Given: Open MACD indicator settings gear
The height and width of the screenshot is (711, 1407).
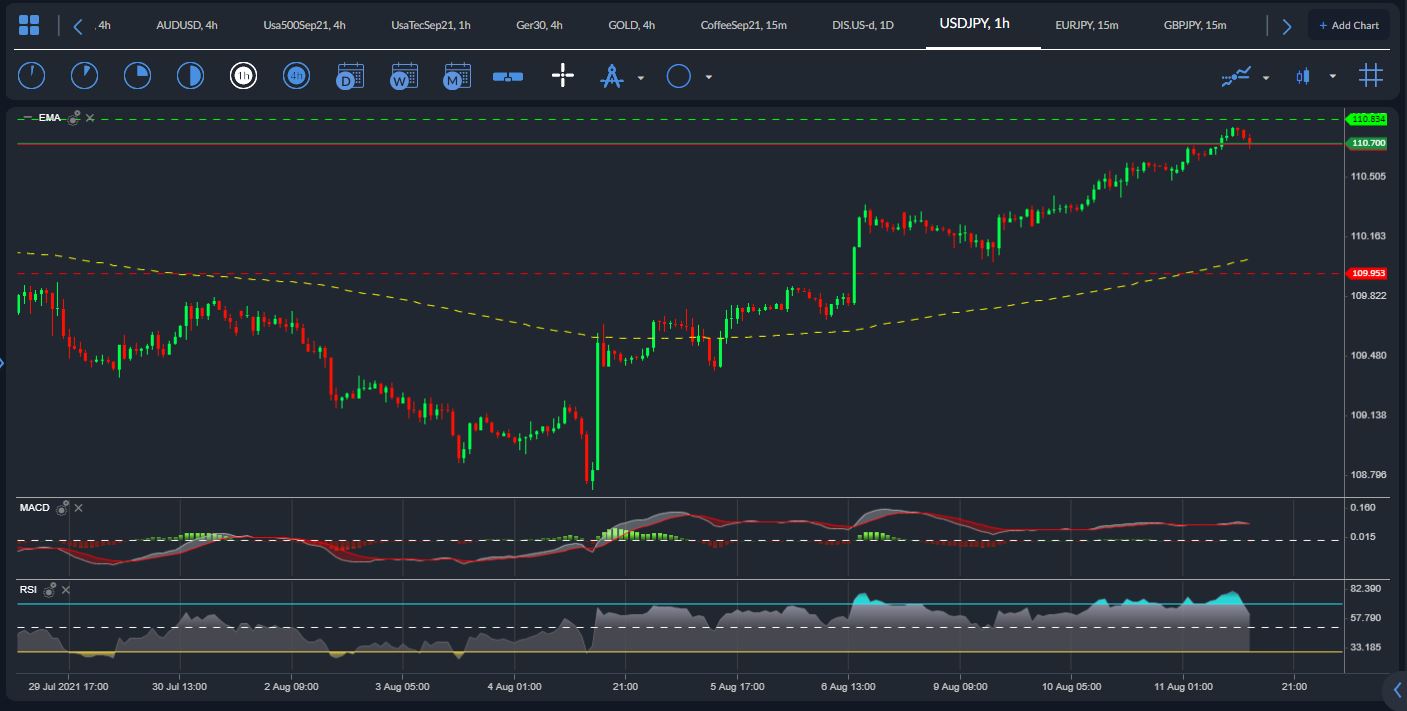Looking at the screenshot, I should tap(62, 508).
